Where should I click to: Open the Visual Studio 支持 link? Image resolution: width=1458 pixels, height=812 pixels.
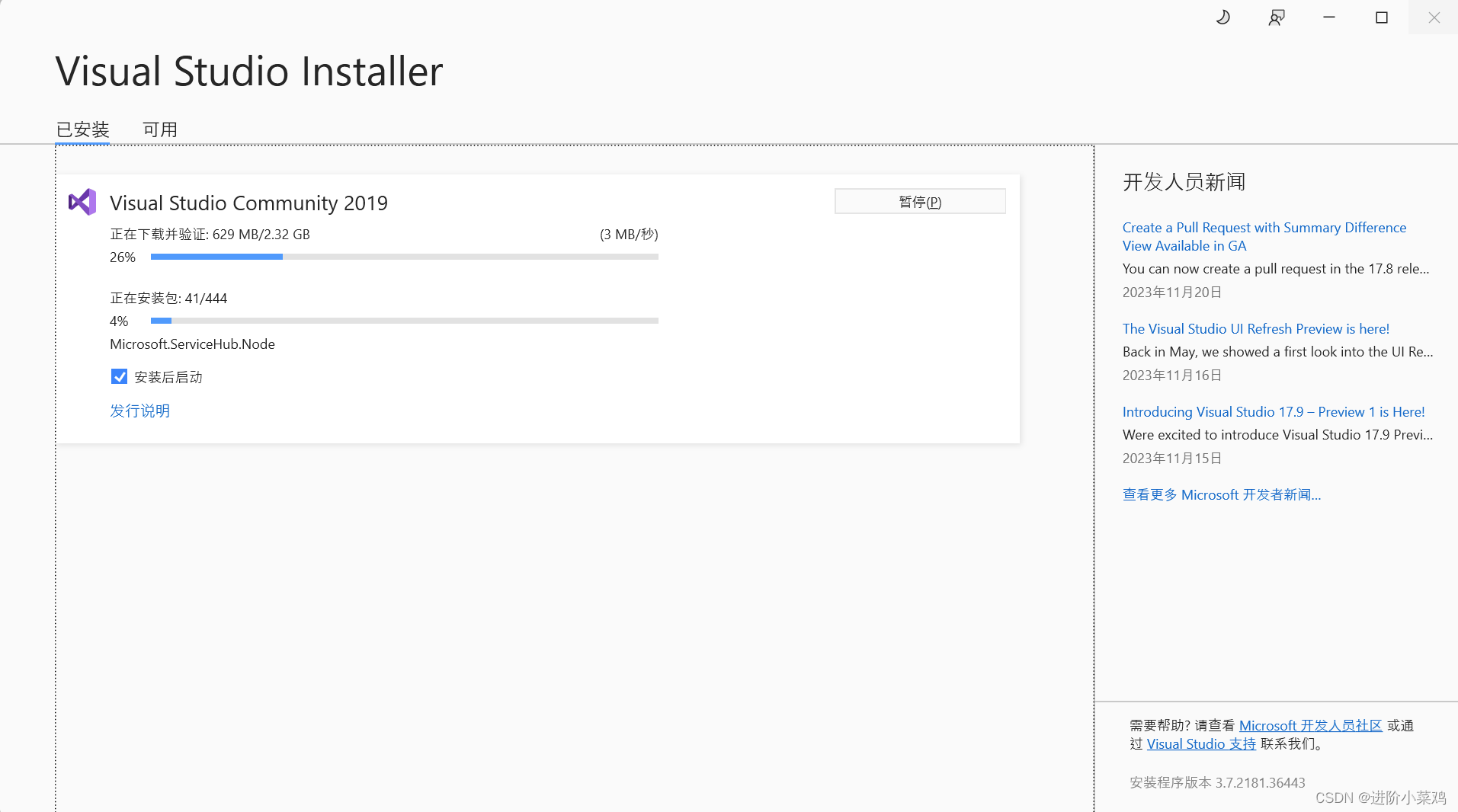(1200, 743)
